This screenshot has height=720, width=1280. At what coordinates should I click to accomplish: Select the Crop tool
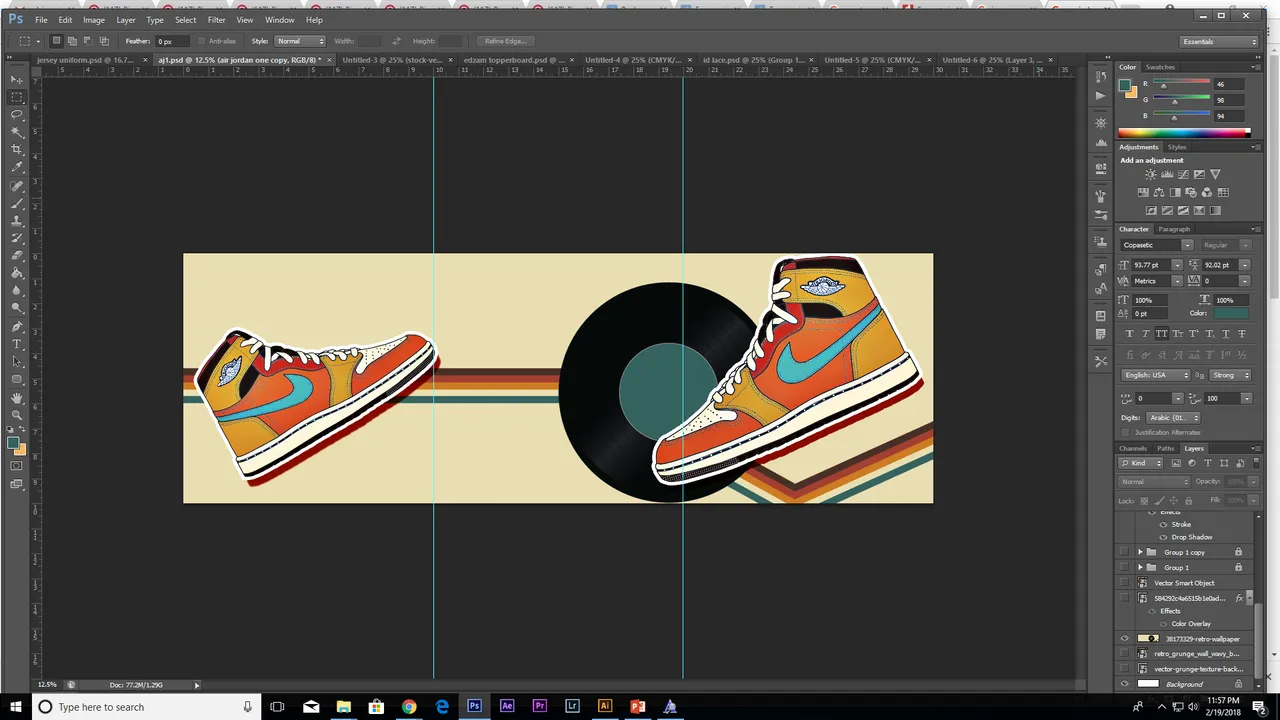coord(17,150)
